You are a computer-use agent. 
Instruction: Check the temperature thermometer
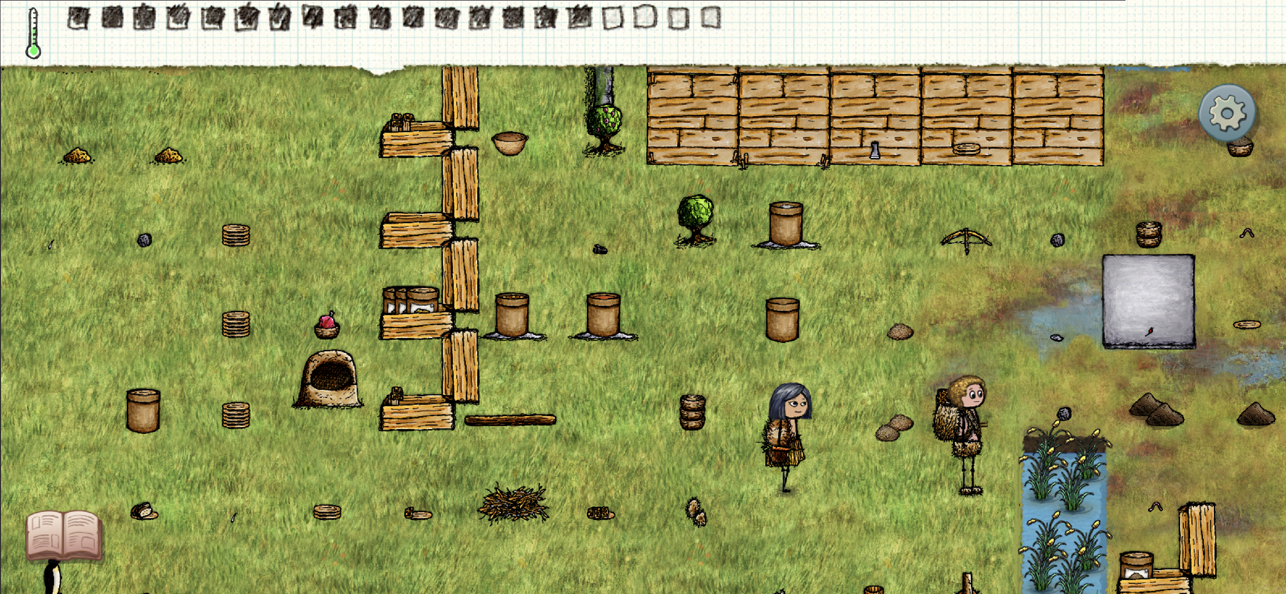pyautogui.click(x=33, y=34)
